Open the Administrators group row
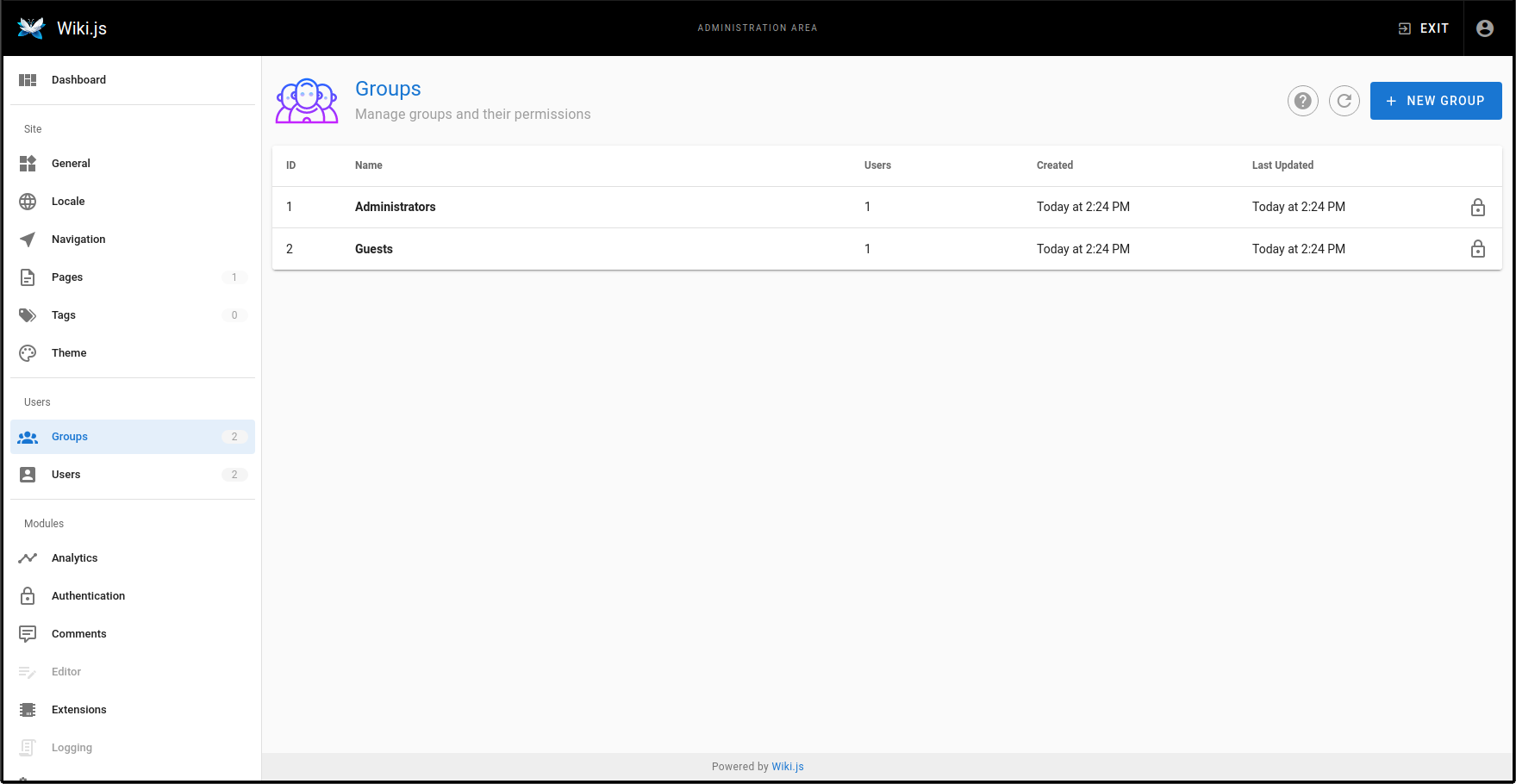Viewport: 1516px width, 784px height. [x=396, y=207]
